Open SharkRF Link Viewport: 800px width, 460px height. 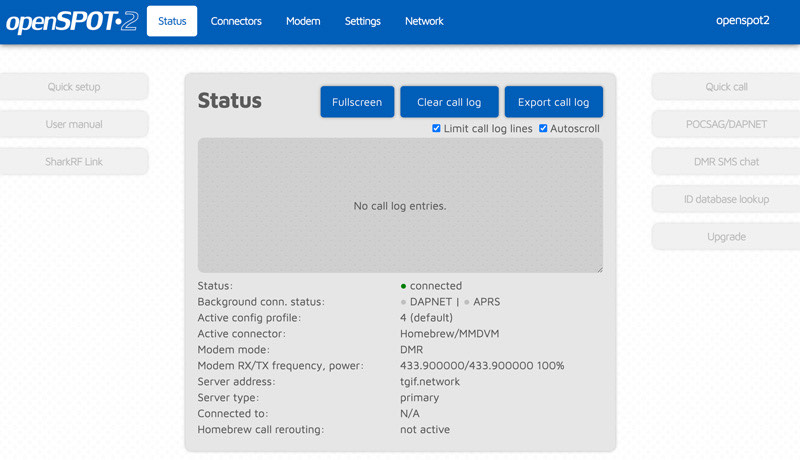pos(74,162)
